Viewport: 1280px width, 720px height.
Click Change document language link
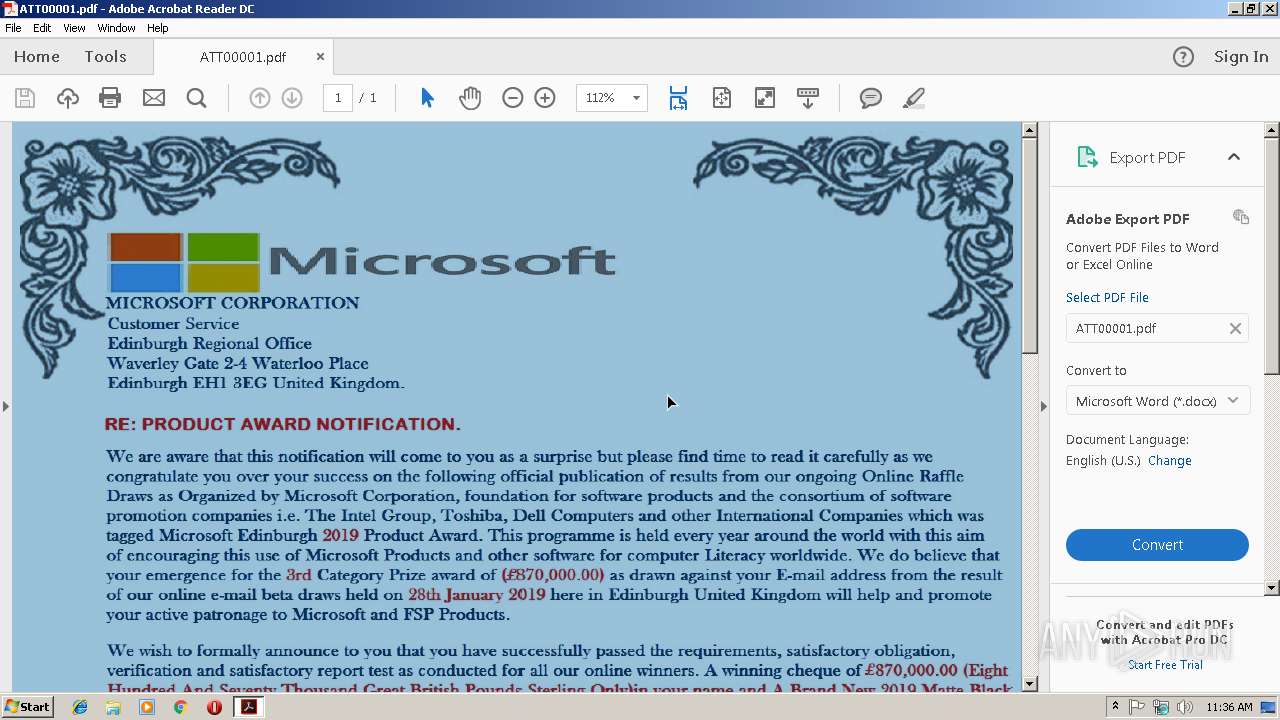click(1170, 461)
